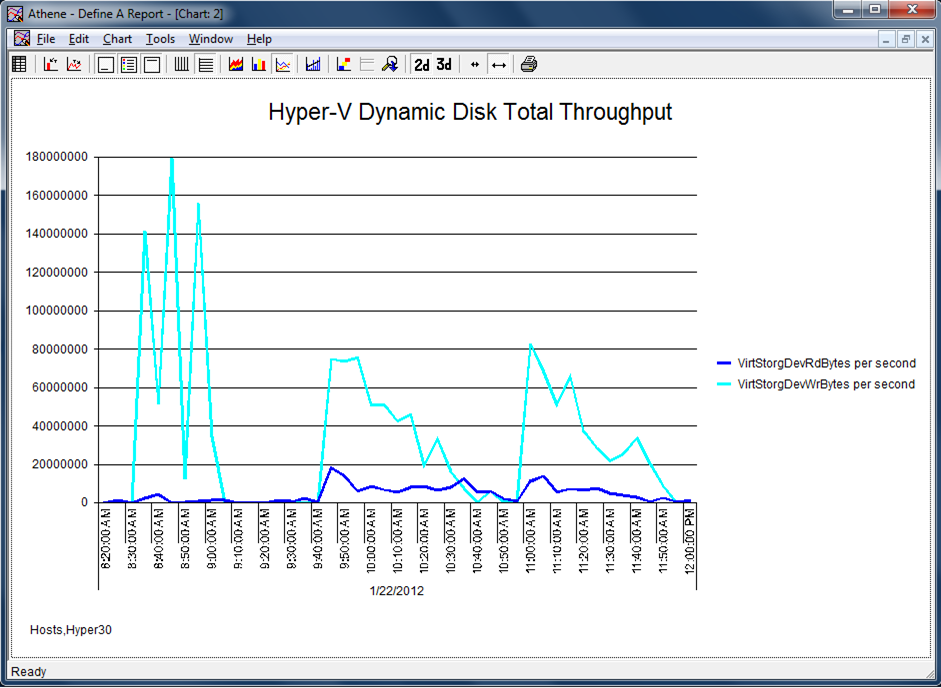Image resolution: width=941 pixels, height=688 pixels.
Task: Open the Tools menu
Action: [160, 39]
